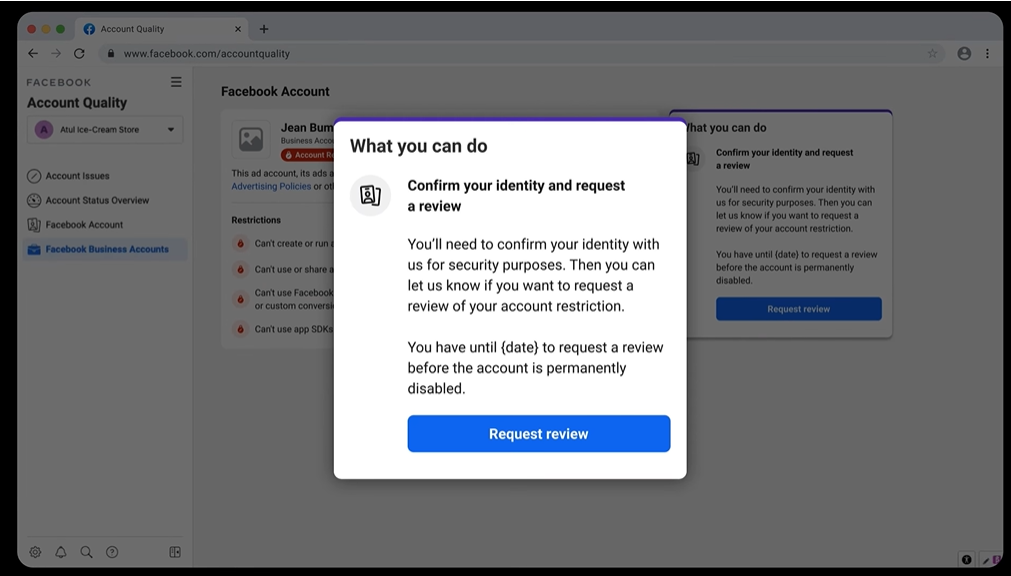Select the Account Quality browser tab

pyautogui.click(x=162, y=29)
